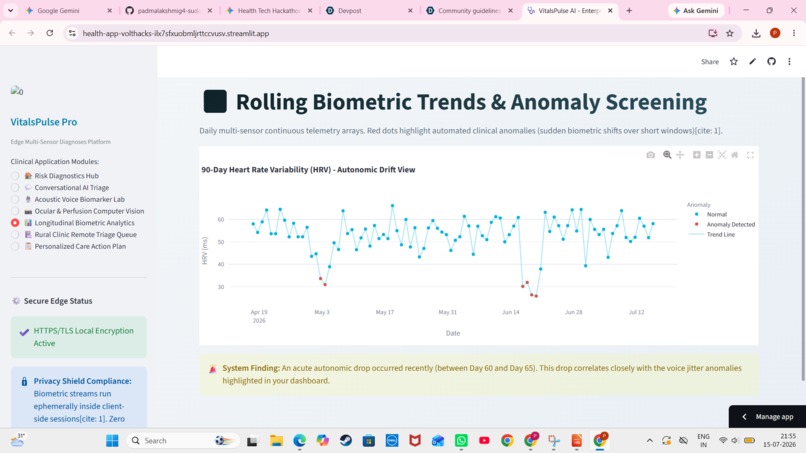This screenshot has width=806, height=453.
Task: Open the GitHub repository icon in the Streamlit toolbar
Action: point(771,62)
